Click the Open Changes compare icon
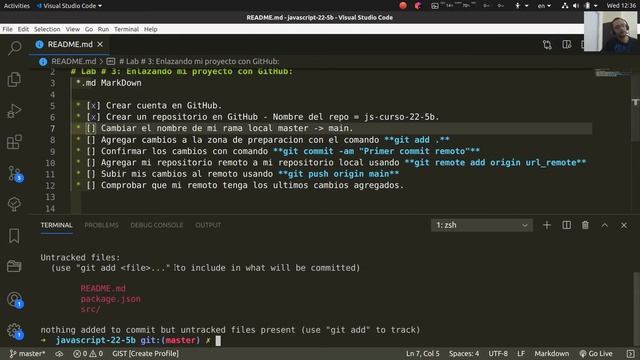 (x=547, y=44)
